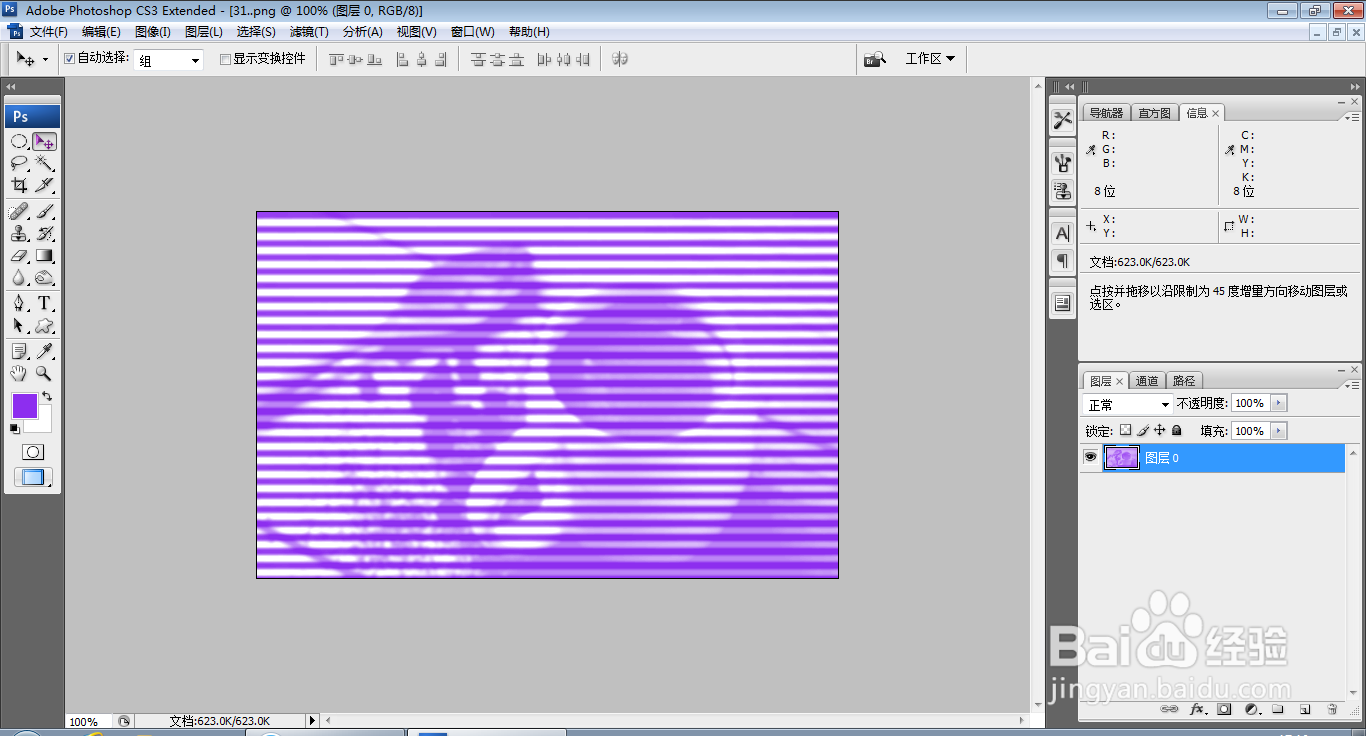
Task: Open the Layers panel flyout menu
Action: 1354,385
